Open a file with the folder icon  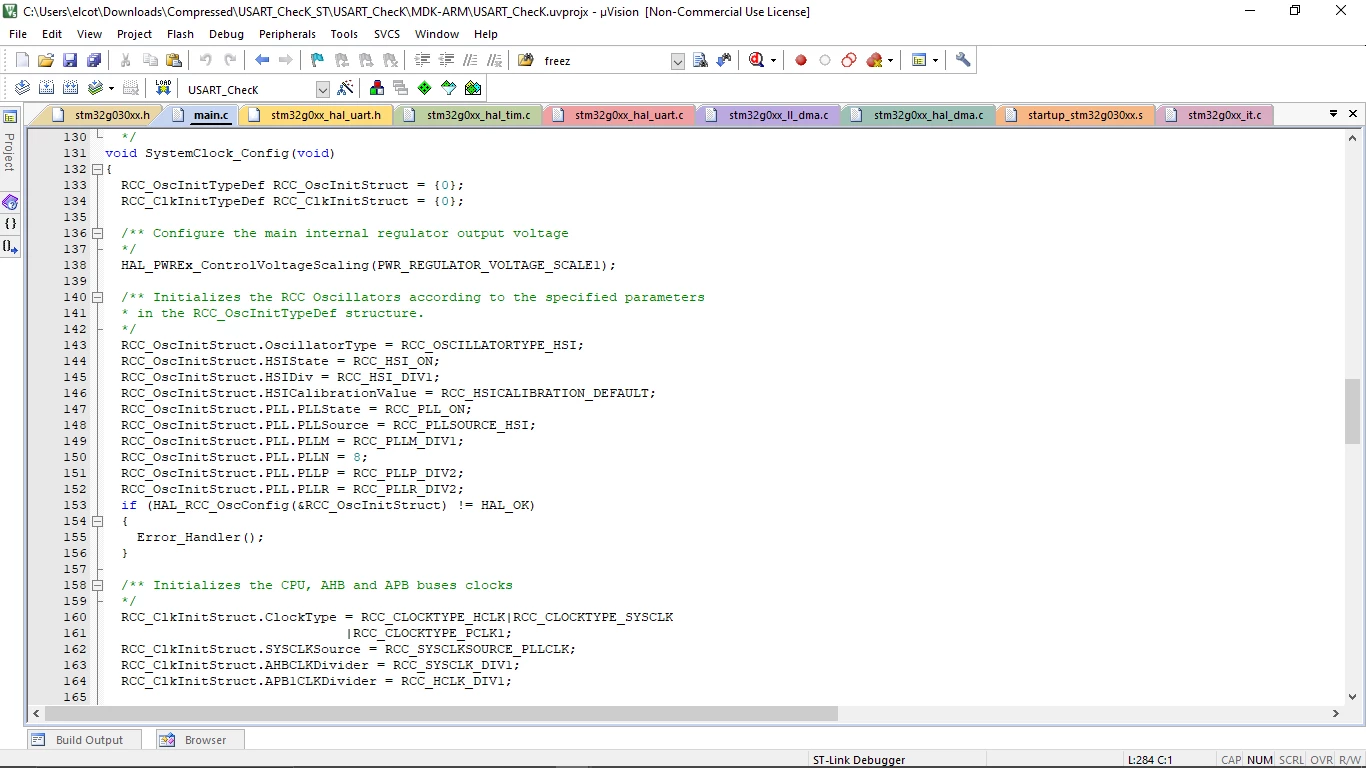(x=46, y=60)
